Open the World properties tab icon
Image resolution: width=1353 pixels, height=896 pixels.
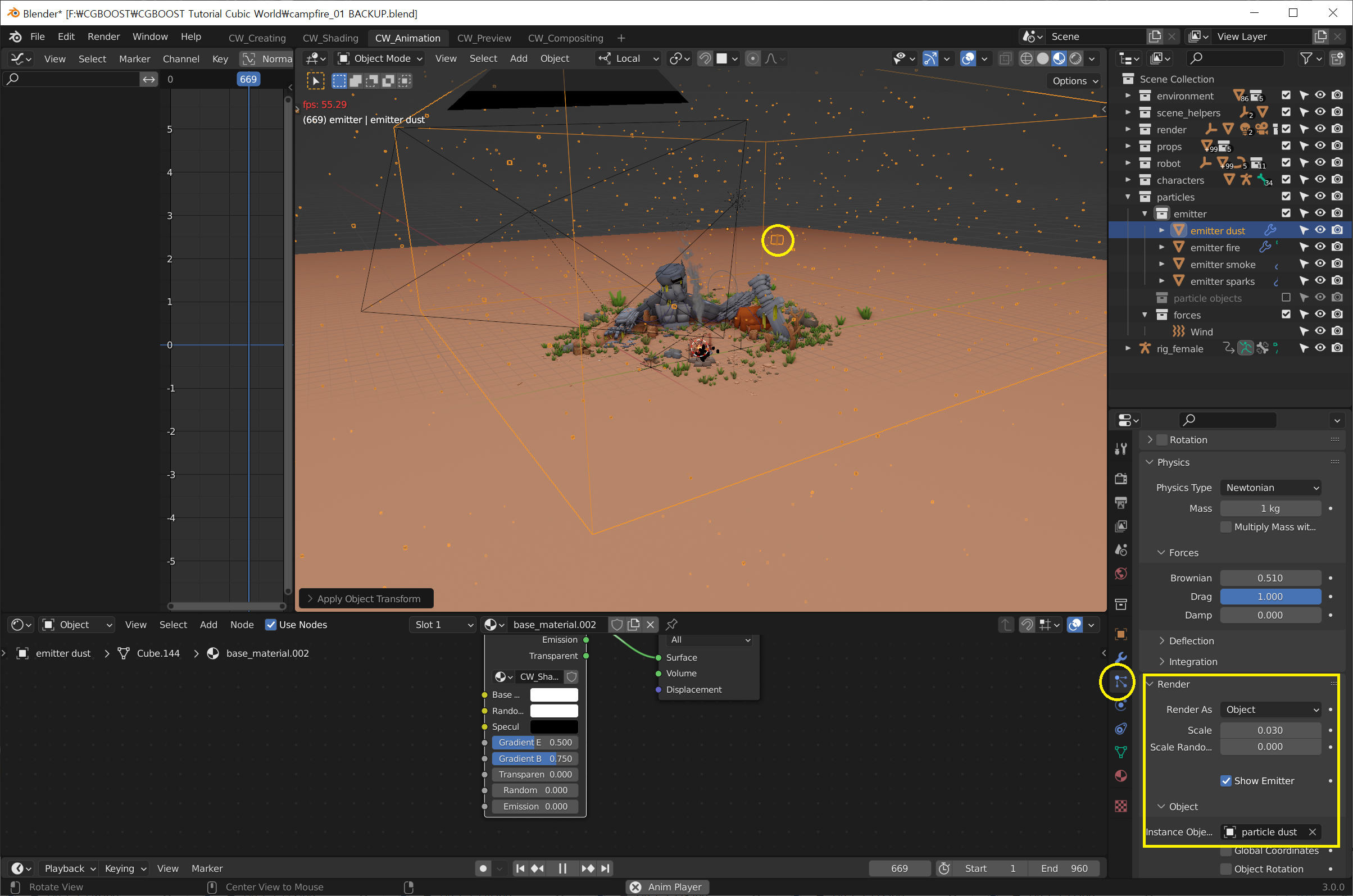(1120, 574)
